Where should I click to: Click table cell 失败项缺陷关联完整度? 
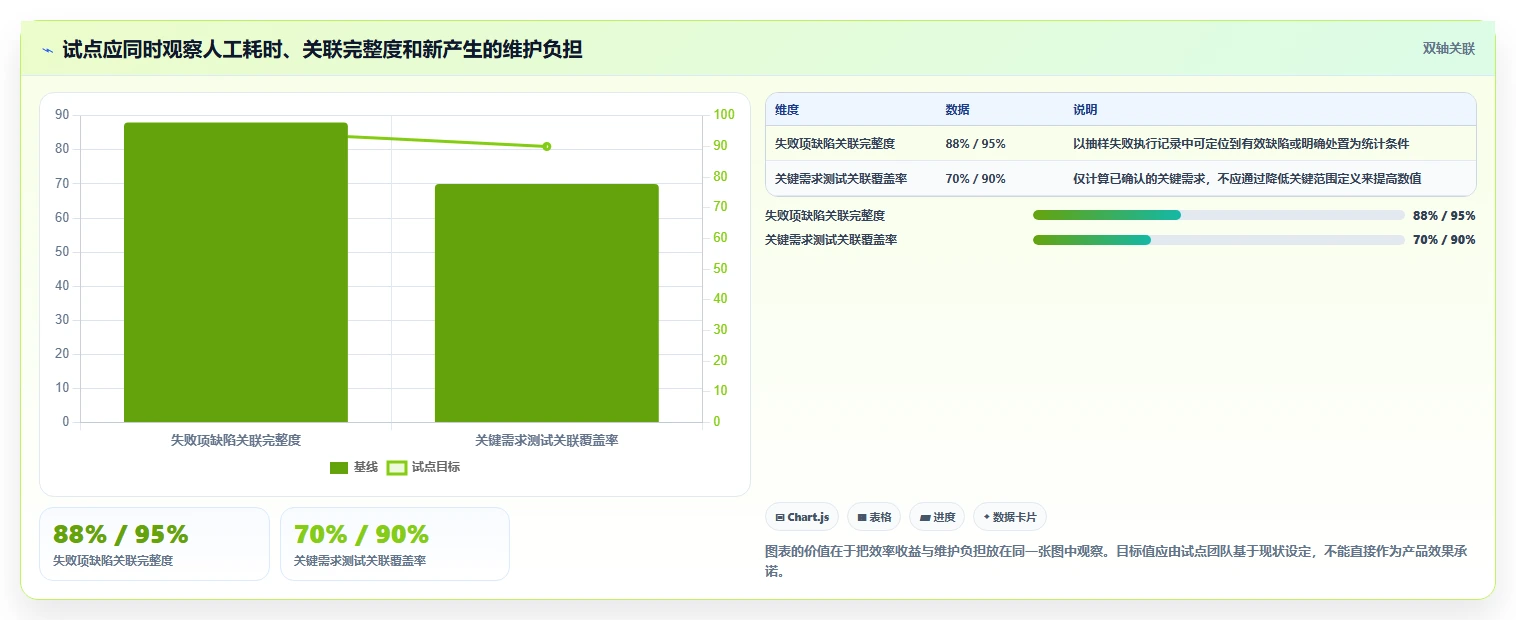(x=835, y=144)
